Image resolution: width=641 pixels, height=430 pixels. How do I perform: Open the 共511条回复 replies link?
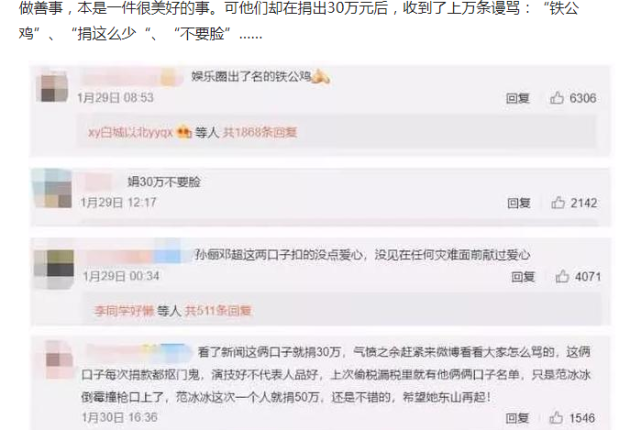(218, 311)
